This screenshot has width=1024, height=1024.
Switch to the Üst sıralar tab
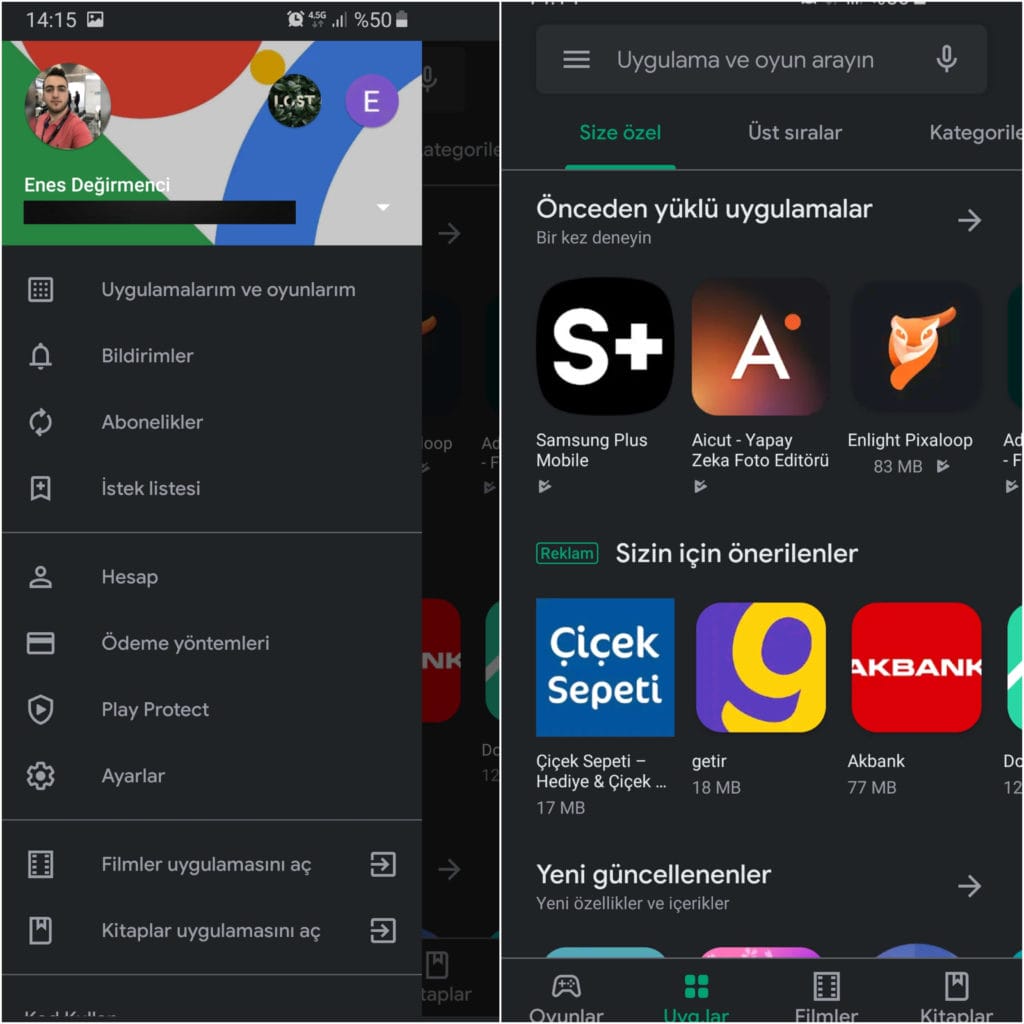coord(794,133)
